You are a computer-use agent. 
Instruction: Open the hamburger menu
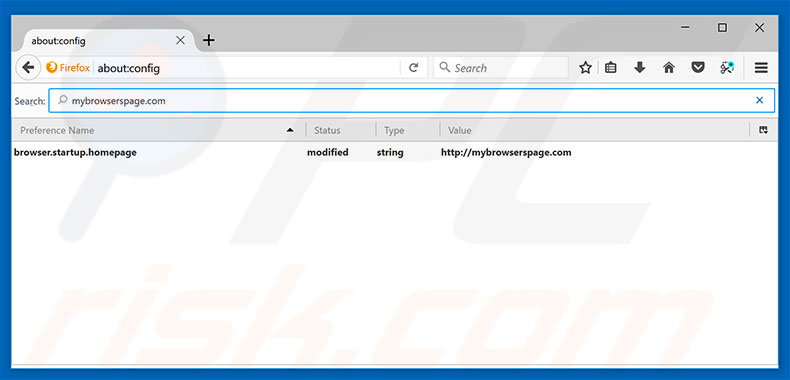pyautogui.click(x=761, y=68)
